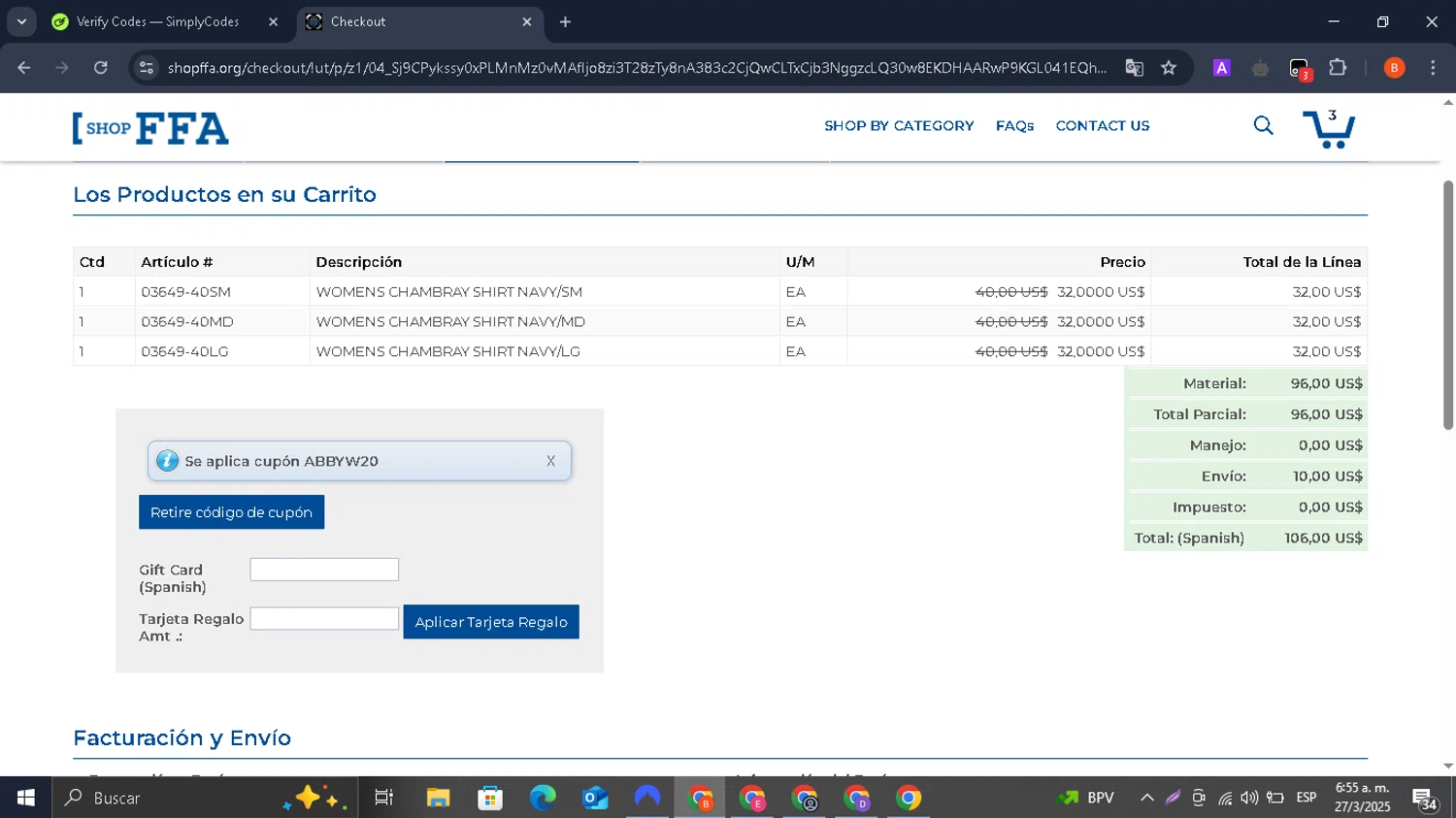Open network Wi-Fi tray icon

1225,799
